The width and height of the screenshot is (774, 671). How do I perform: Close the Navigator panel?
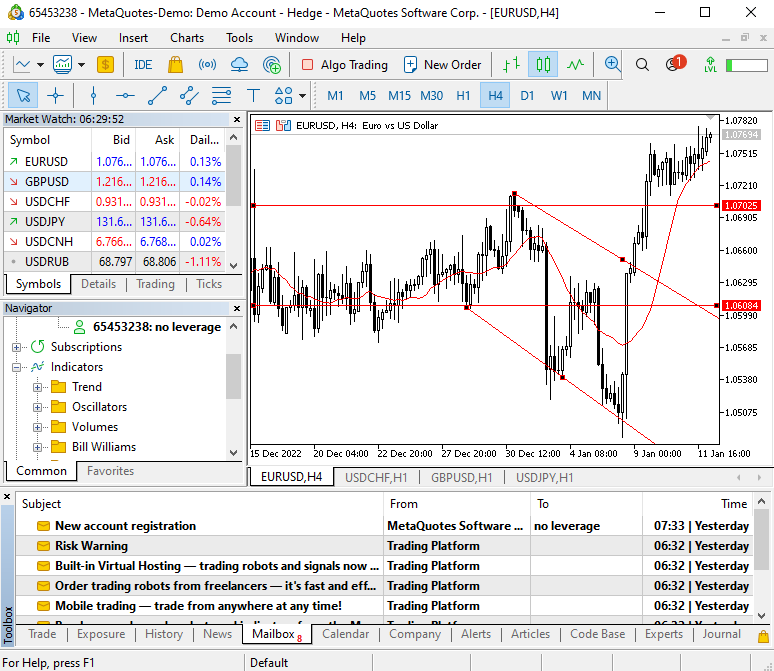click(237, 309)
